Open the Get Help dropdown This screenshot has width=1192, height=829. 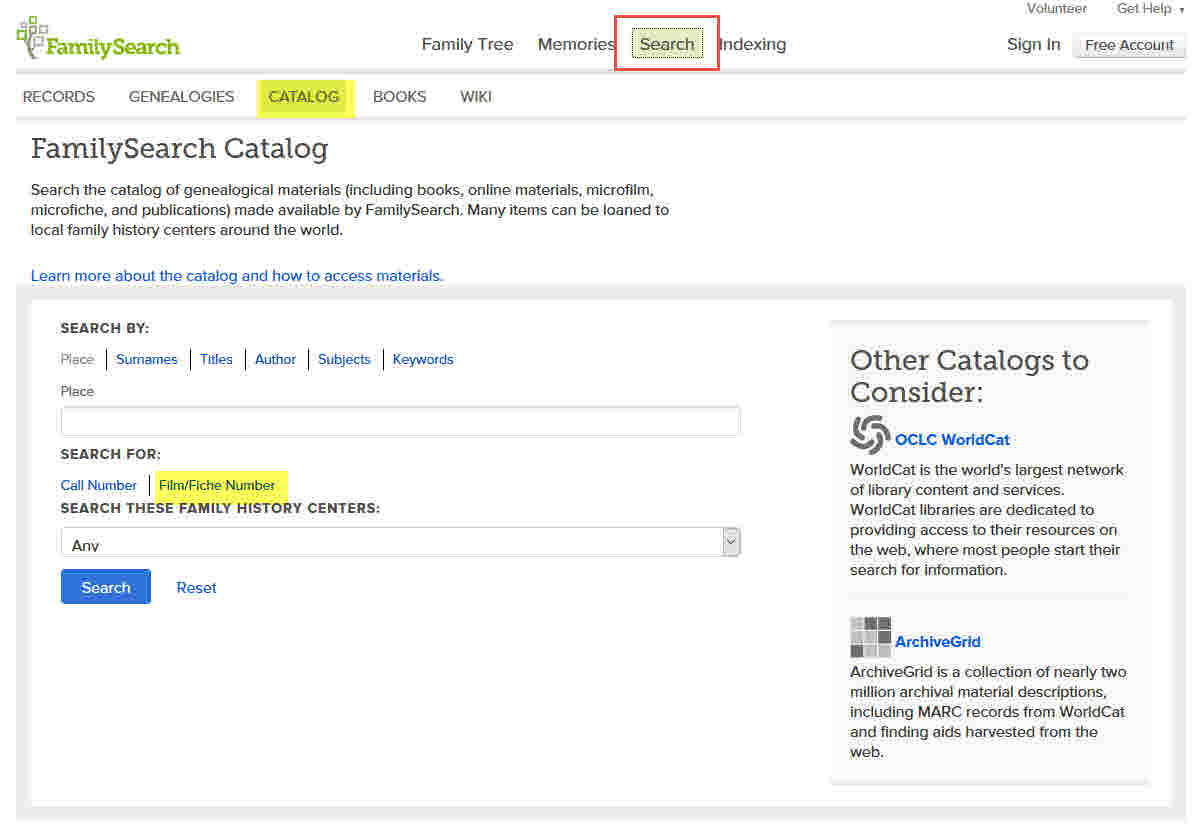pyautogui.click(x=1149, y=9)
